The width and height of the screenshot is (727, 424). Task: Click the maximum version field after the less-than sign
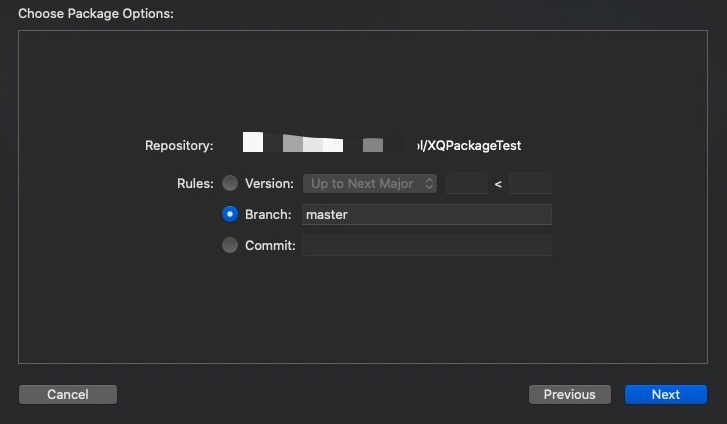(x=530, y=183)
